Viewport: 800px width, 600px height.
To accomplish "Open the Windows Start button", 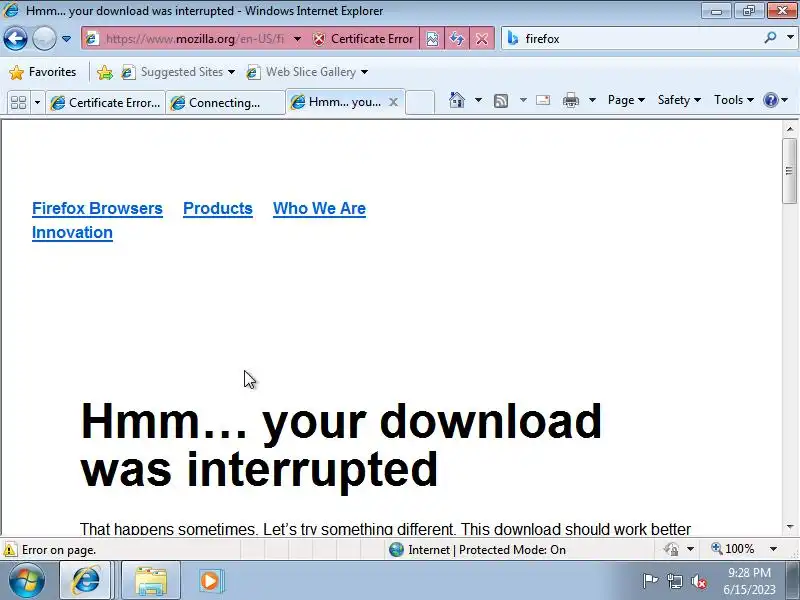I will tap(26, 581).
